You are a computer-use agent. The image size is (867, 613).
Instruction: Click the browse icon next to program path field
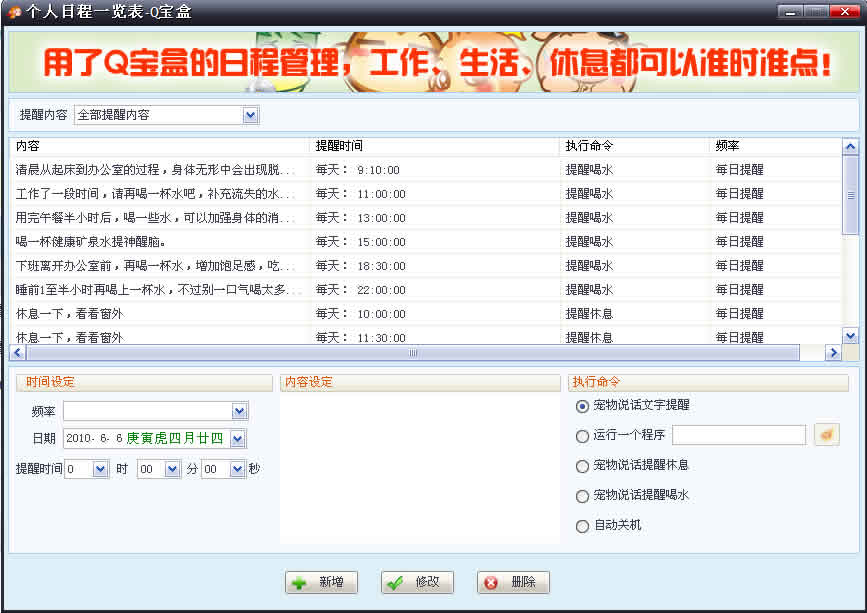coord(827,435)
